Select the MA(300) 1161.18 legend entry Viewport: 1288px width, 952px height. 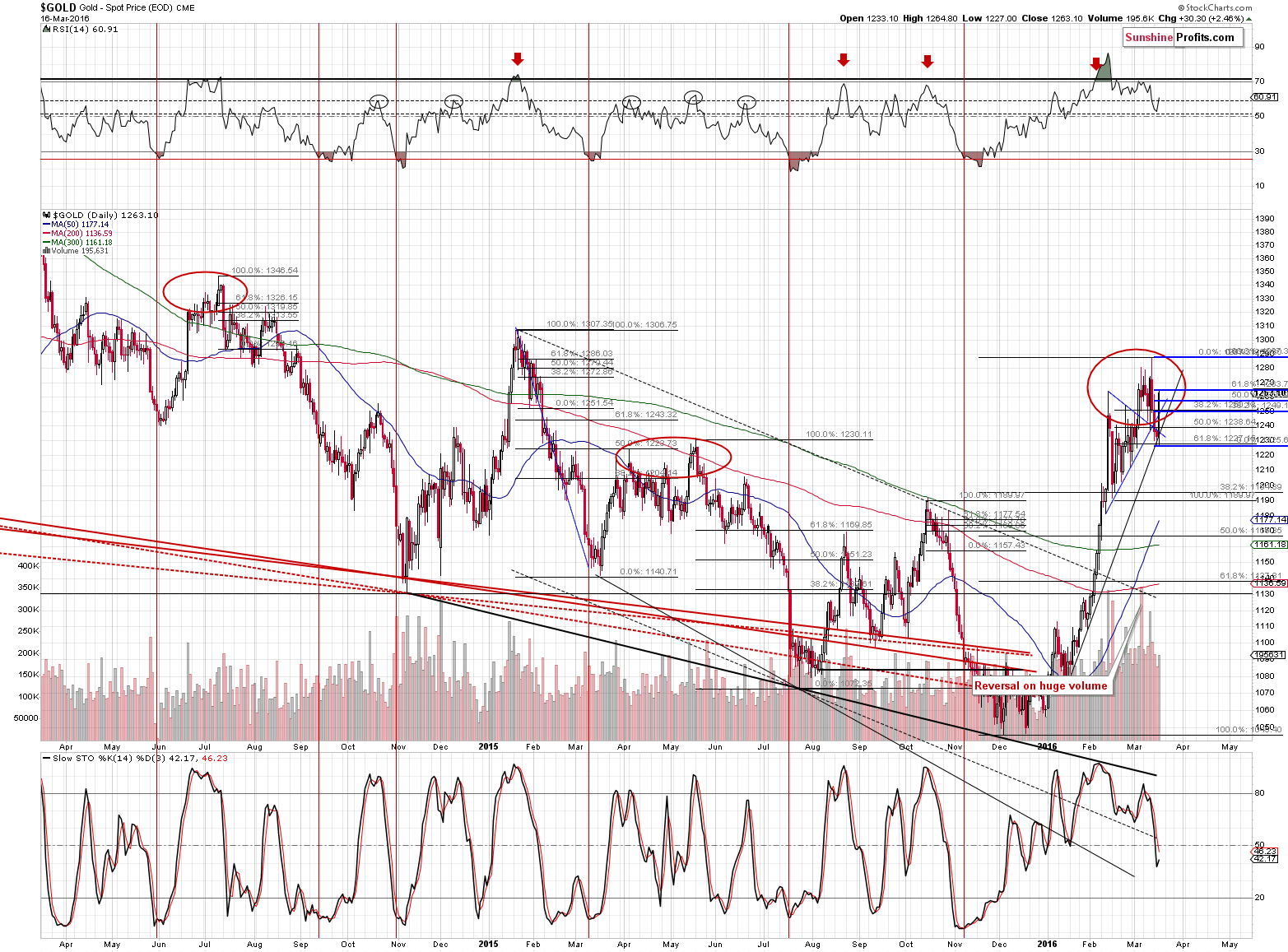(77, 242)
